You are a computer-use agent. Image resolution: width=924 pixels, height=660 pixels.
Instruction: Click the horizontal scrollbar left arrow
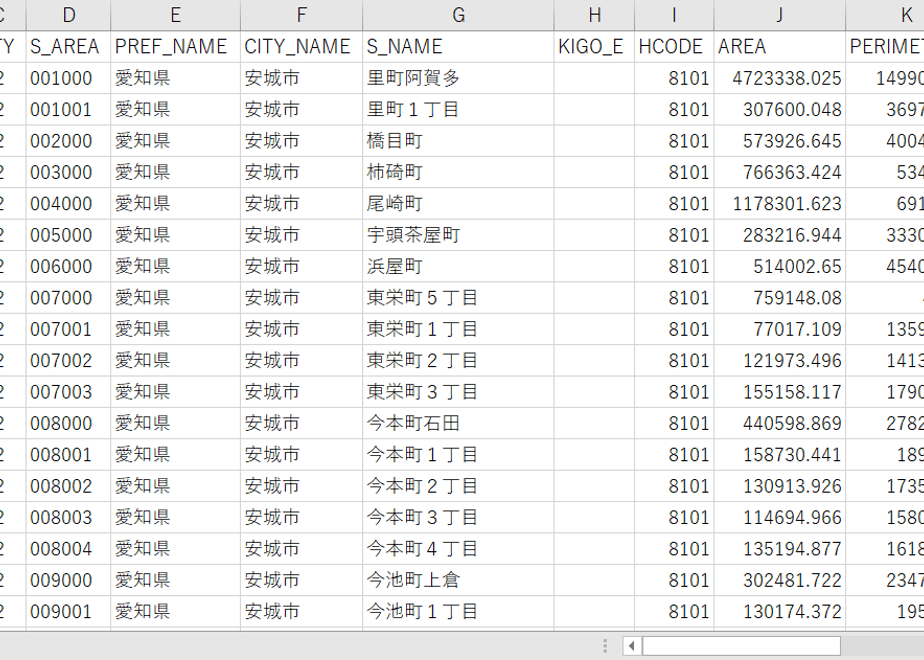coord(632,646)
